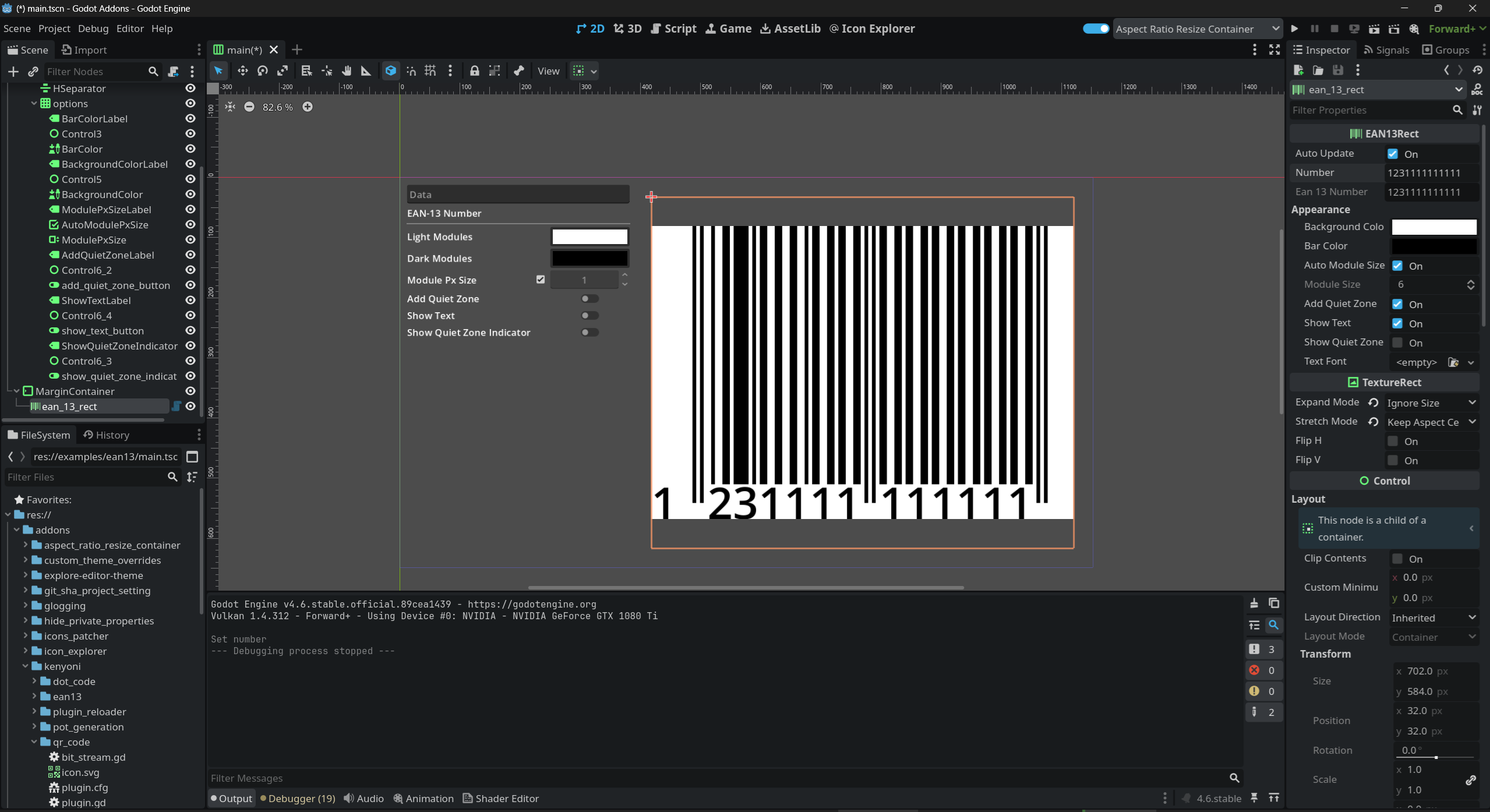Click the Light Modules white color swatch

click(x=589, y=236)
